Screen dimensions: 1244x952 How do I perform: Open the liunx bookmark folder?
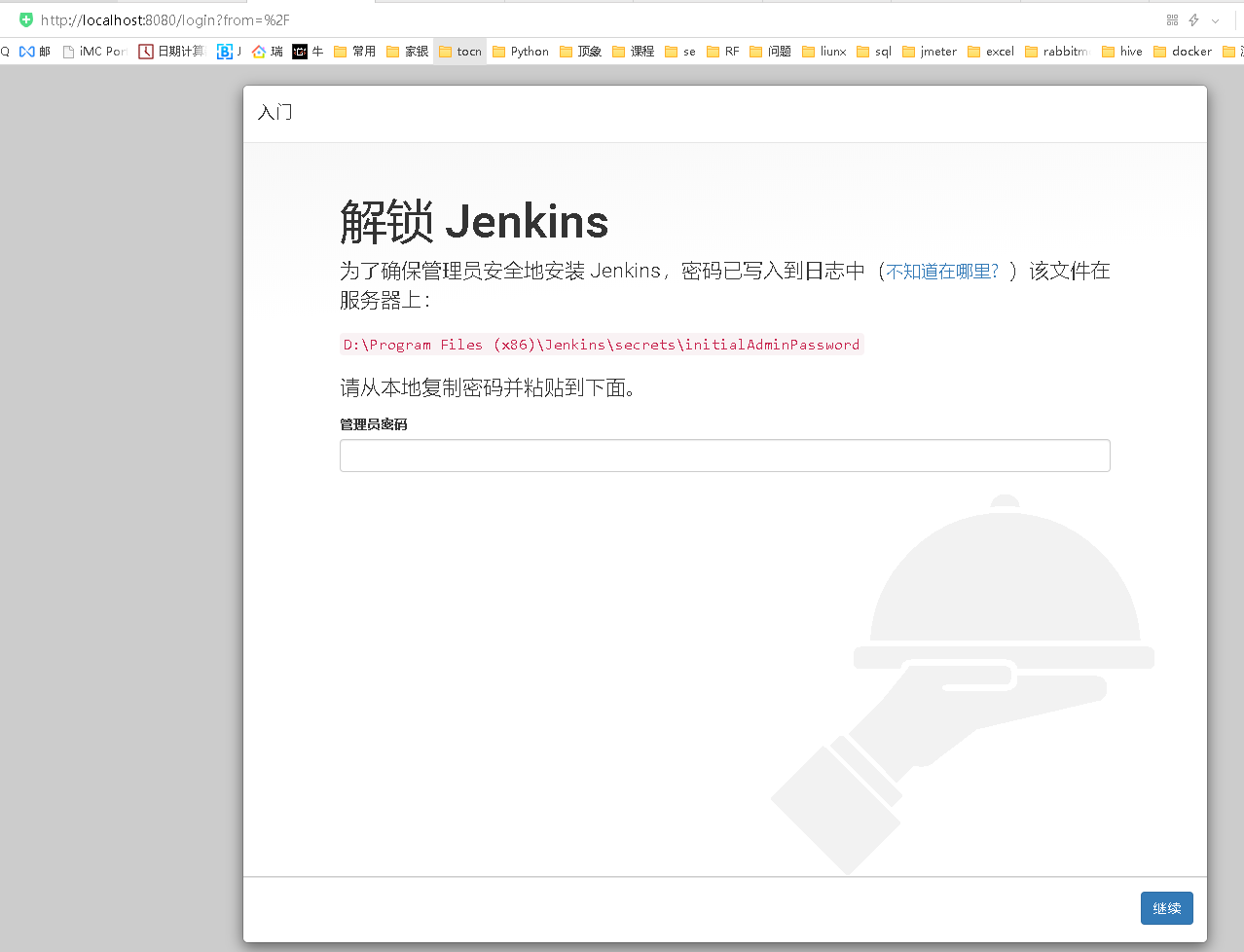tap(824, 52)
